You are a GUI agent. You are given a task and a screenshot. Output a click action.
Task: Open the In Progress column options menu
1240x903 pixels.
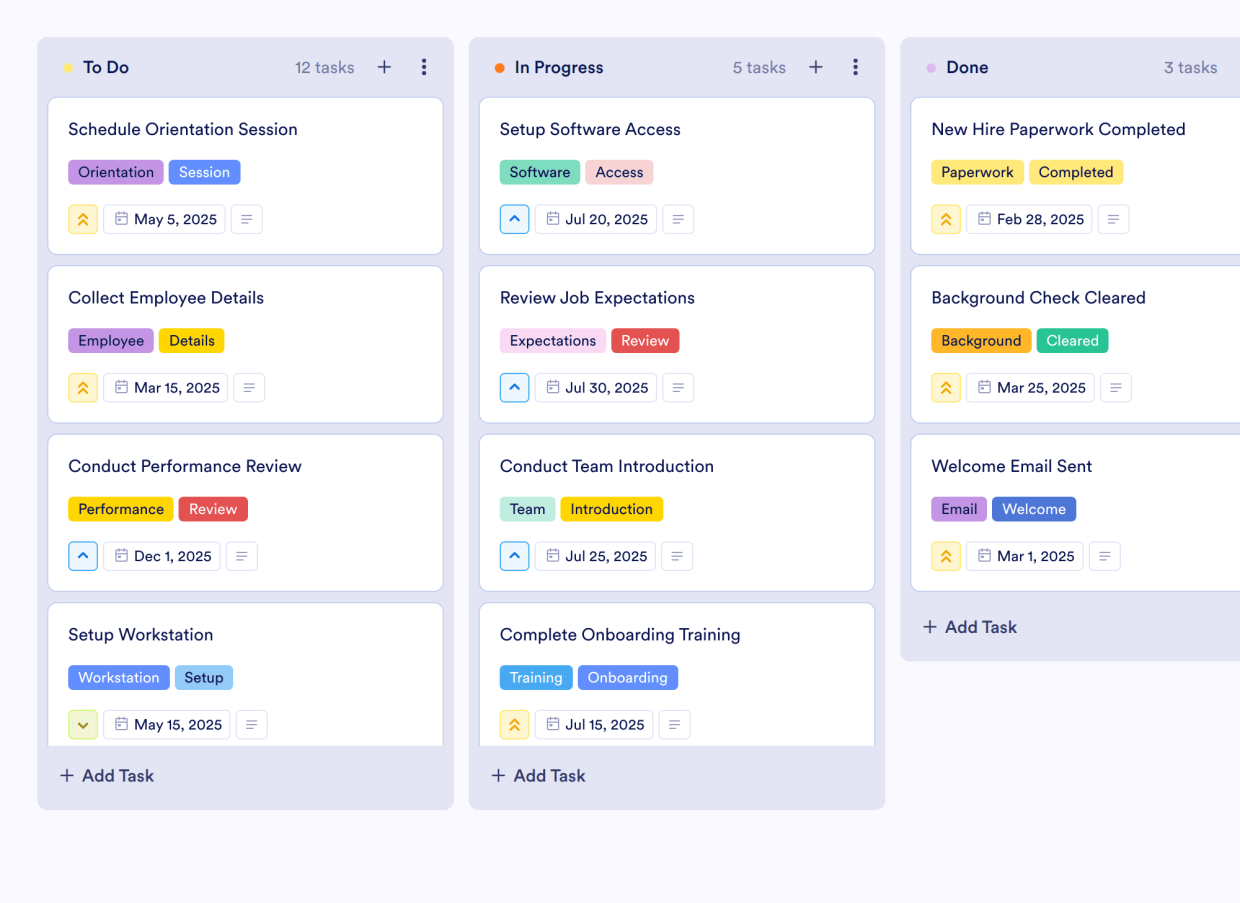pyautogui.click(x=856, y=67)
